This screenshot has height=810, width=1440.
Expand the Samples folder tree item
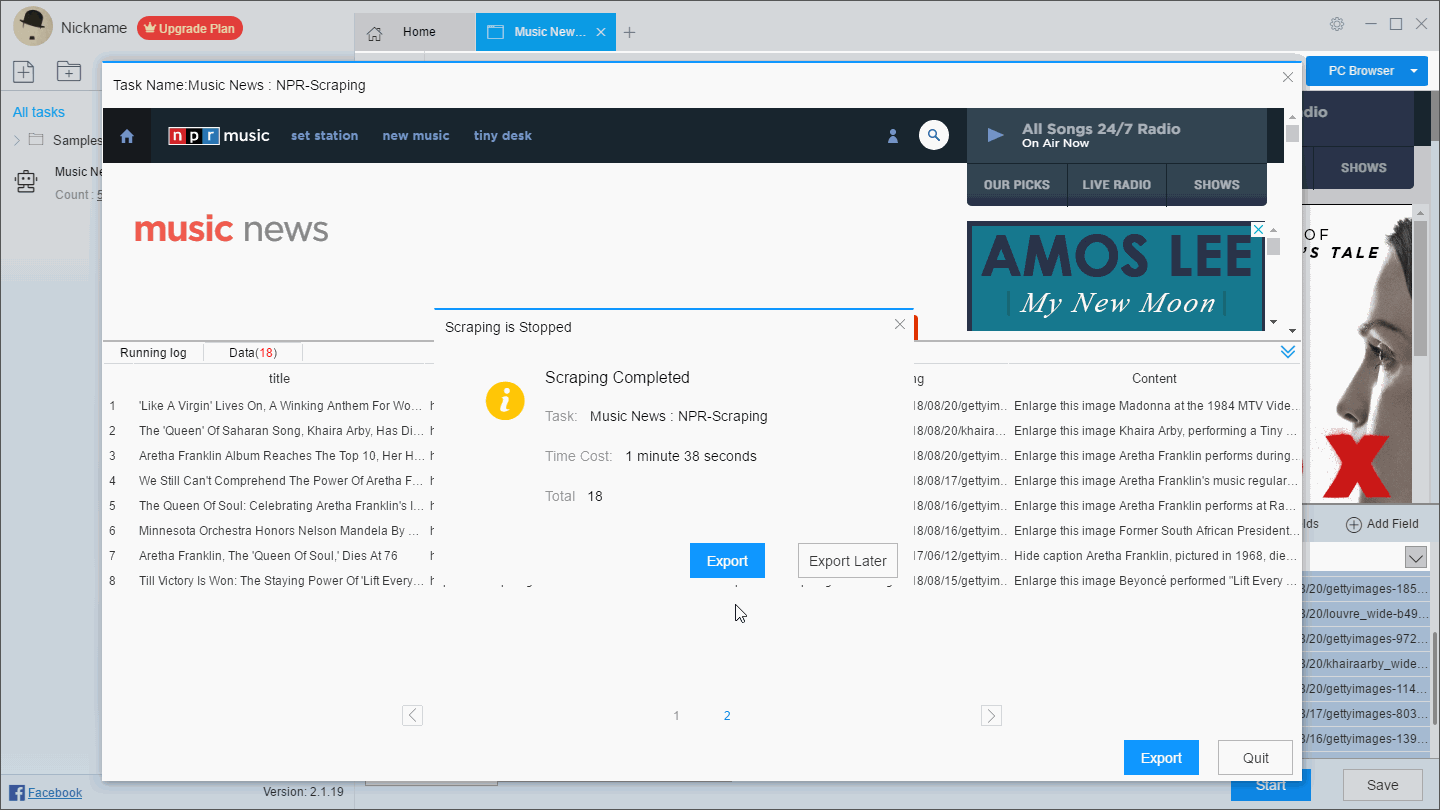pyautogui.click(x=17, y=140)
